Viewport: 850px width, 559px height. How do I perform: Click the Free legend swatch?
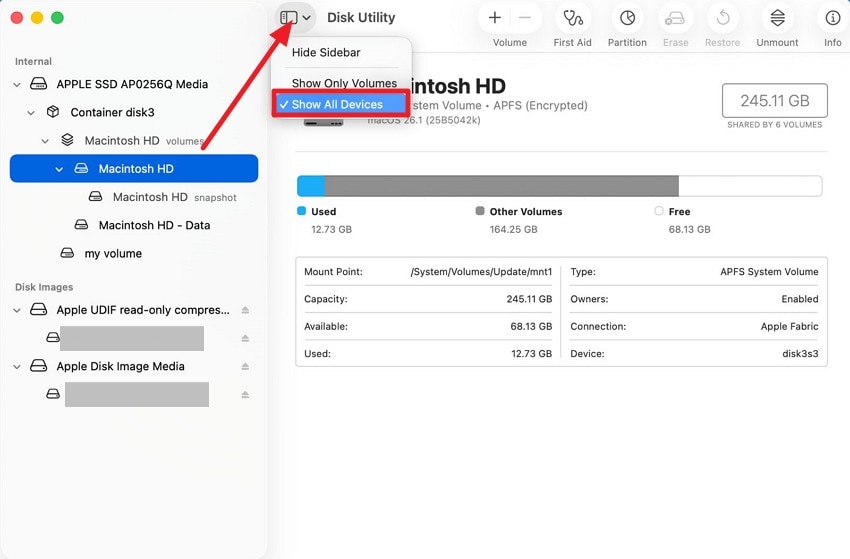coord(659,211)
